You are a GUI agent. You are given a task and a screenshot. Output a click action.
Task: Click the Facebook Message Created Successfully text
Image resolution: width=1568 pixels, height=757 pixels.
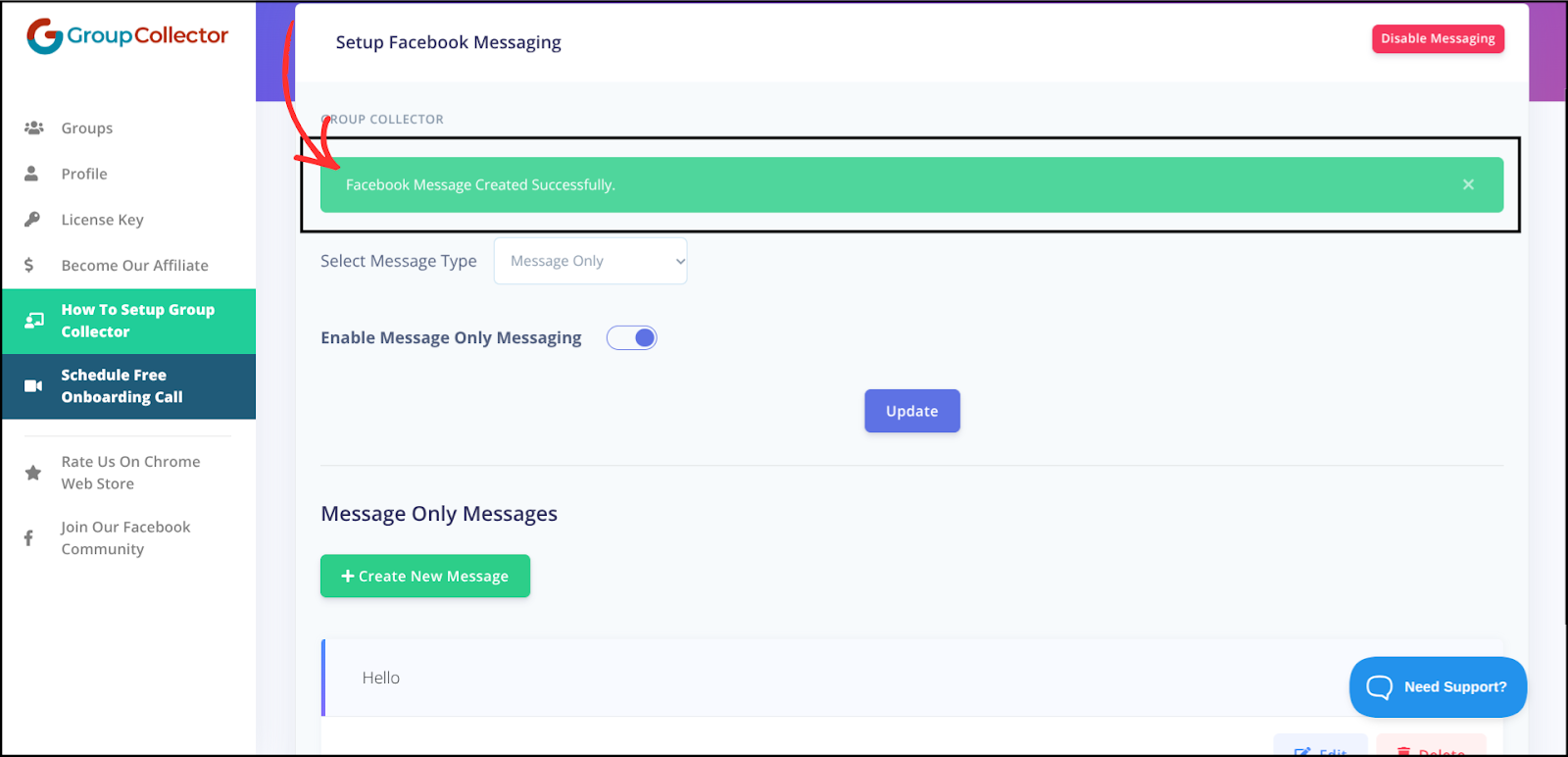pos(480,184)
